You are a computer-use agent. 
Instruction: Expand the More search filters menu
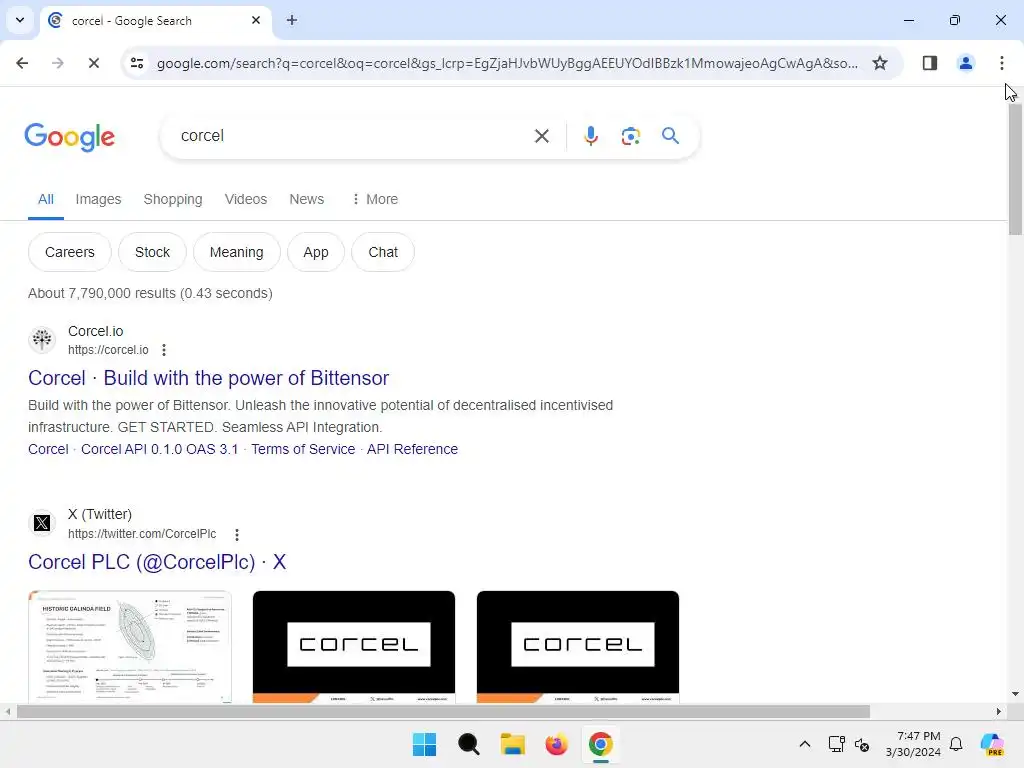pos(374,199)
